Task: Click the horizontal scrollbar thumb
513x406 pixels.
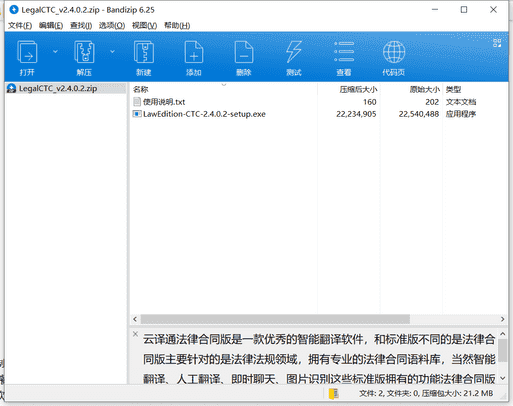Action: click(275, 319)
